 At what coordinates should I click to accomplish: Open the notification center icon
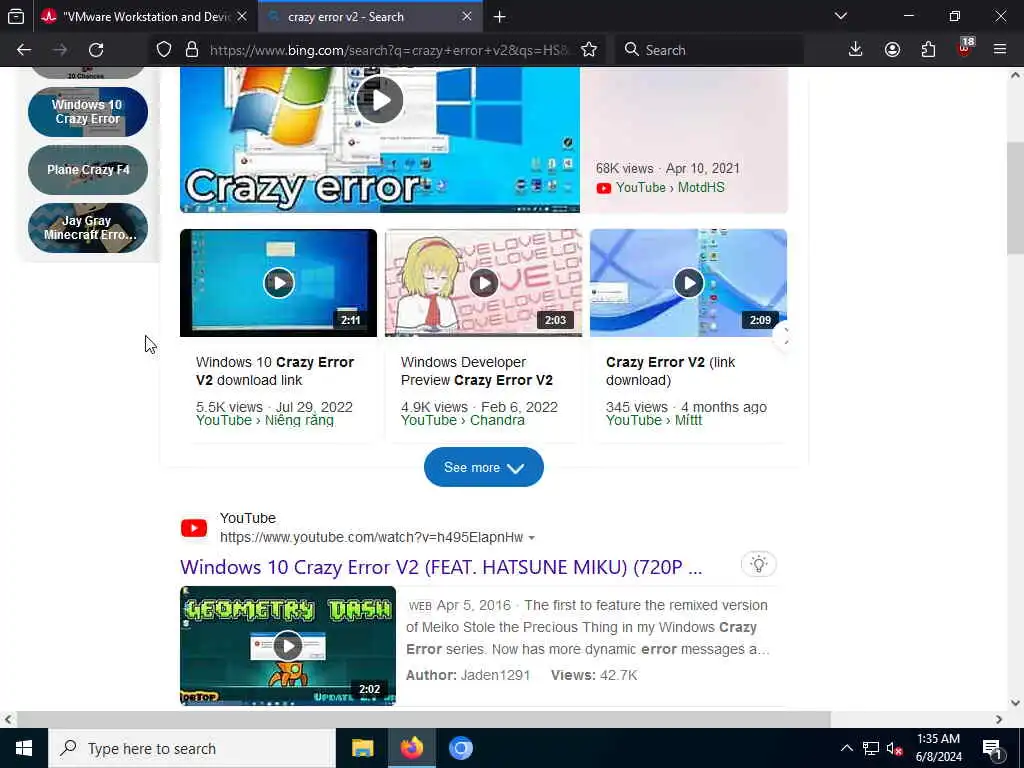(992, 749)
